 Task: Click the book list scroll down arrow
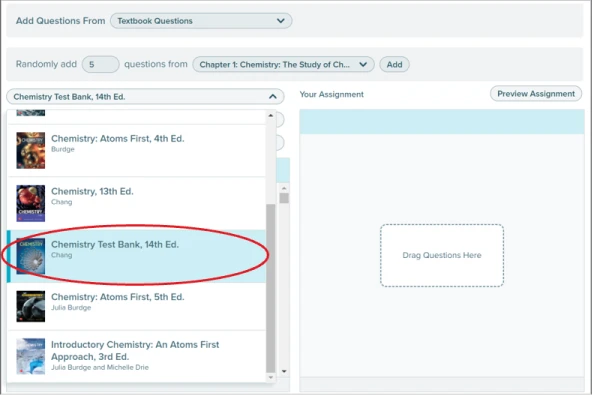click(270, 377)
